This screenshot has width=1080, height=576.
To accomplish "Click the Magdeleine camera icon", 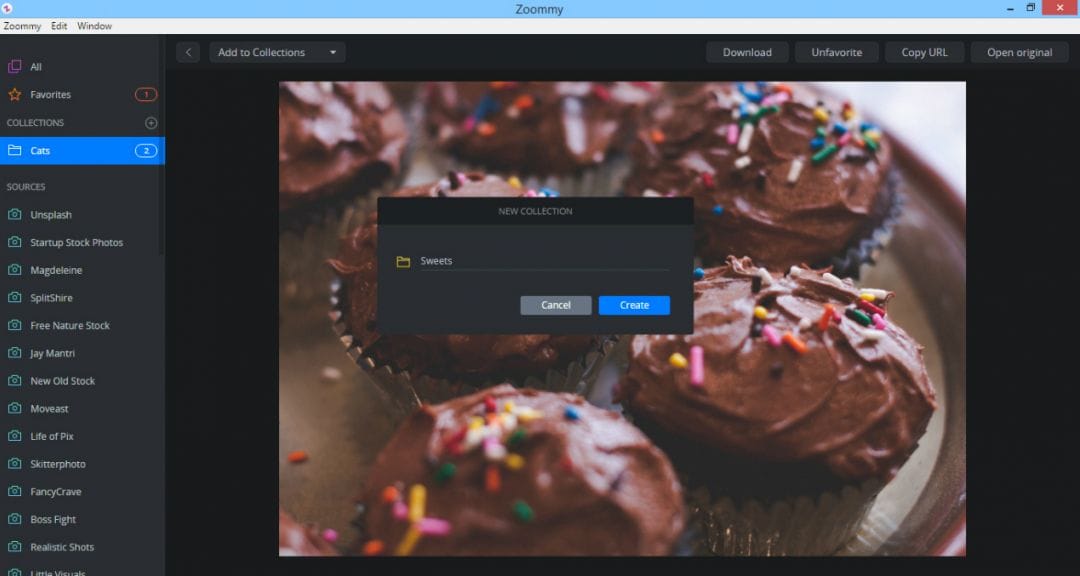I will (14, 269).
